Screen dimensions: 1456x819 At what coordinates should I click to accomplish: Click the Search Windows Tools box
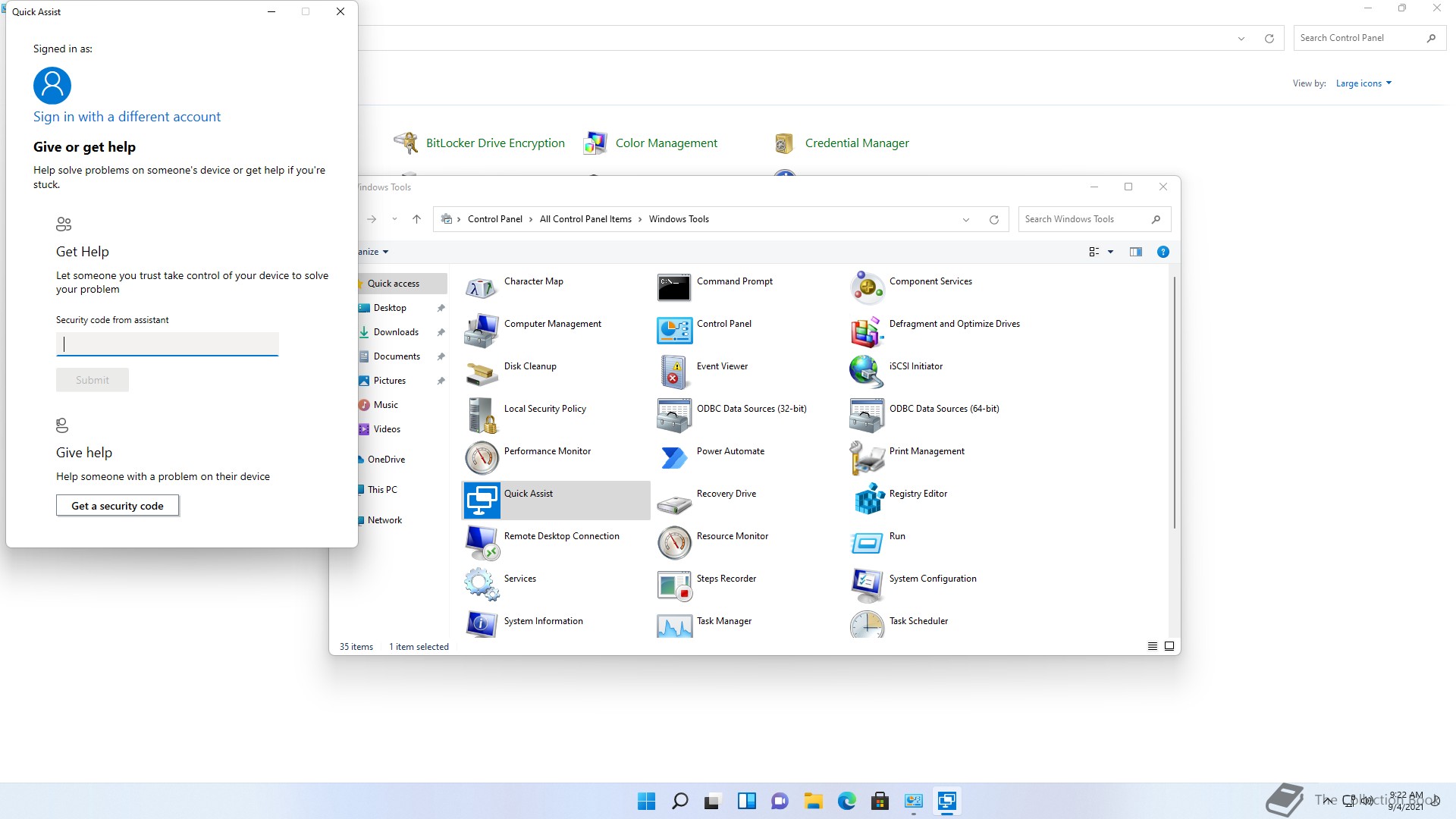pyautogui.click(x=1094, y=219)
